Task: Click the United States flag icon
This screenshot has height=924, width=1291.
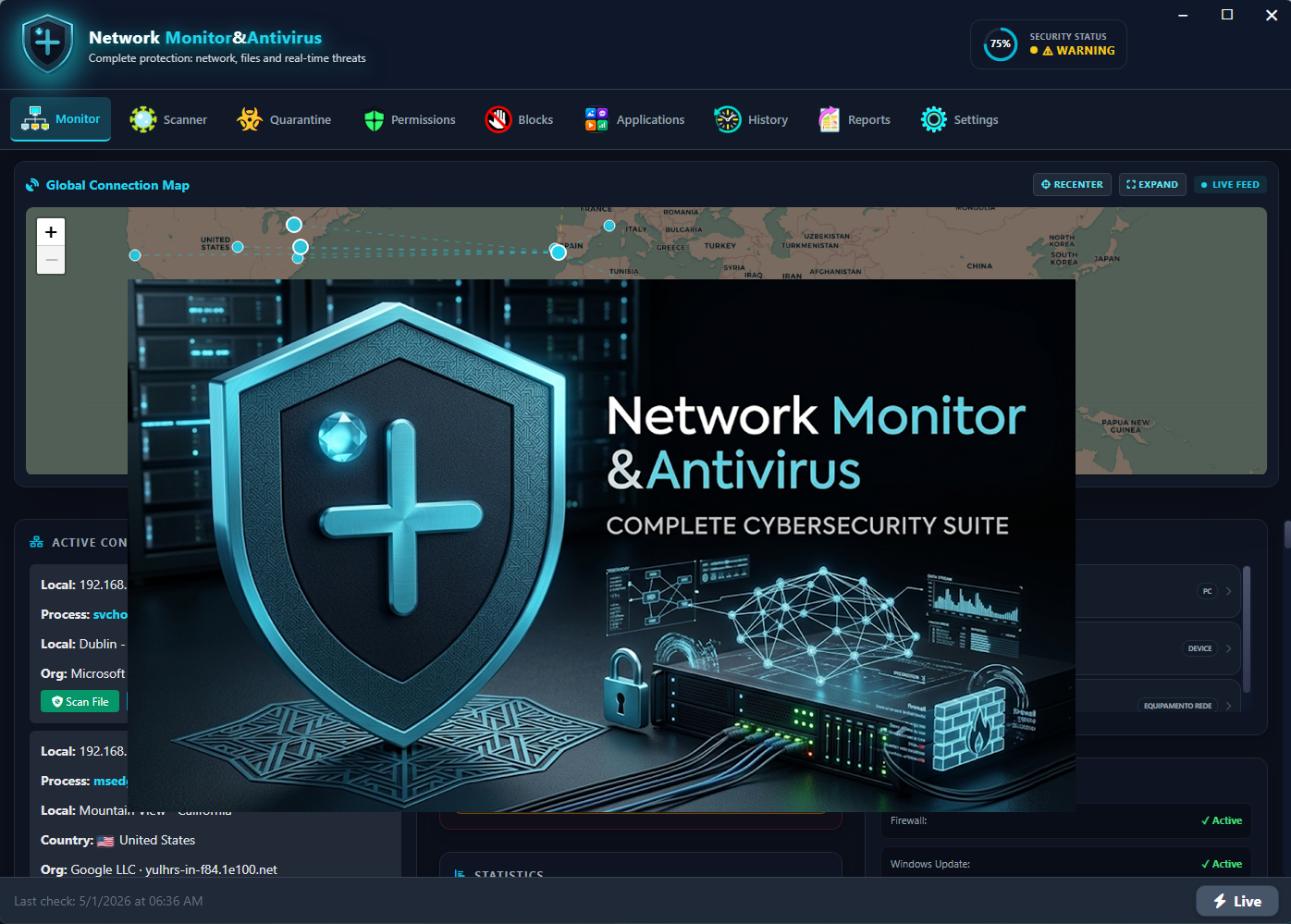Action: tap(105, 841)
